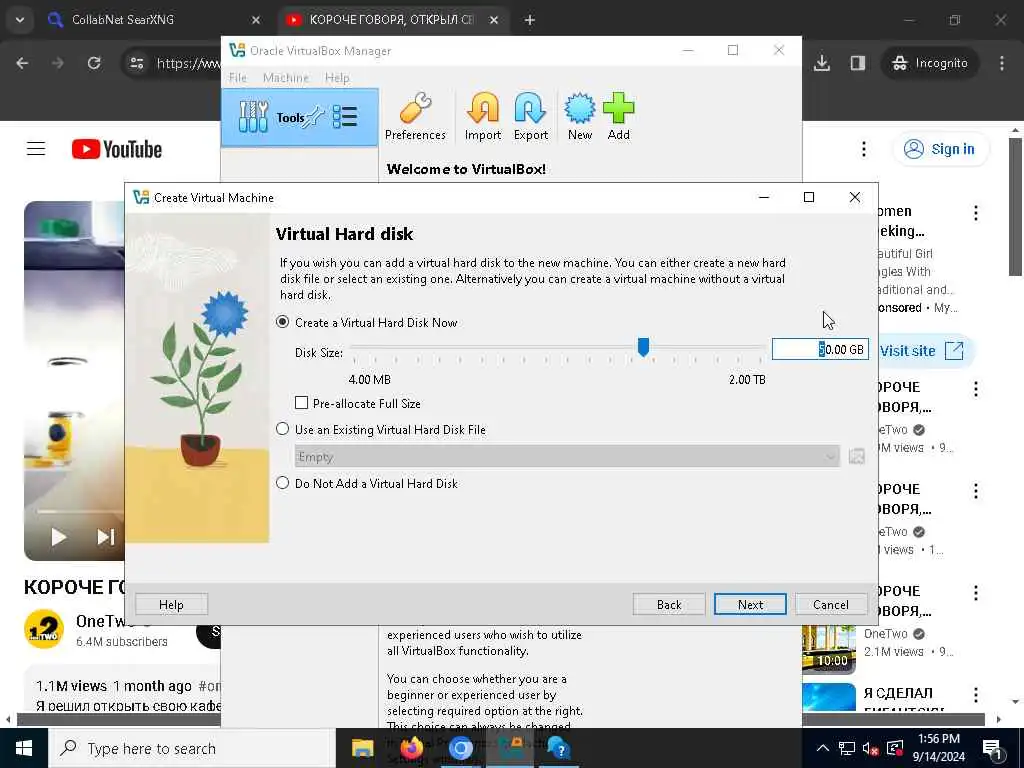
Task: Open Preferences in VirtualBox Manager toolbar
Action: 415,117
